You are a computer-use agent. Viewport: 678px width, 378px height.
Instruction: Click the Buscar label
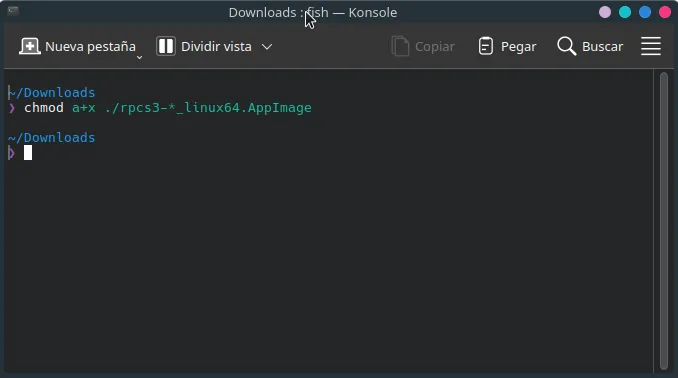click(x=602, y=47)
